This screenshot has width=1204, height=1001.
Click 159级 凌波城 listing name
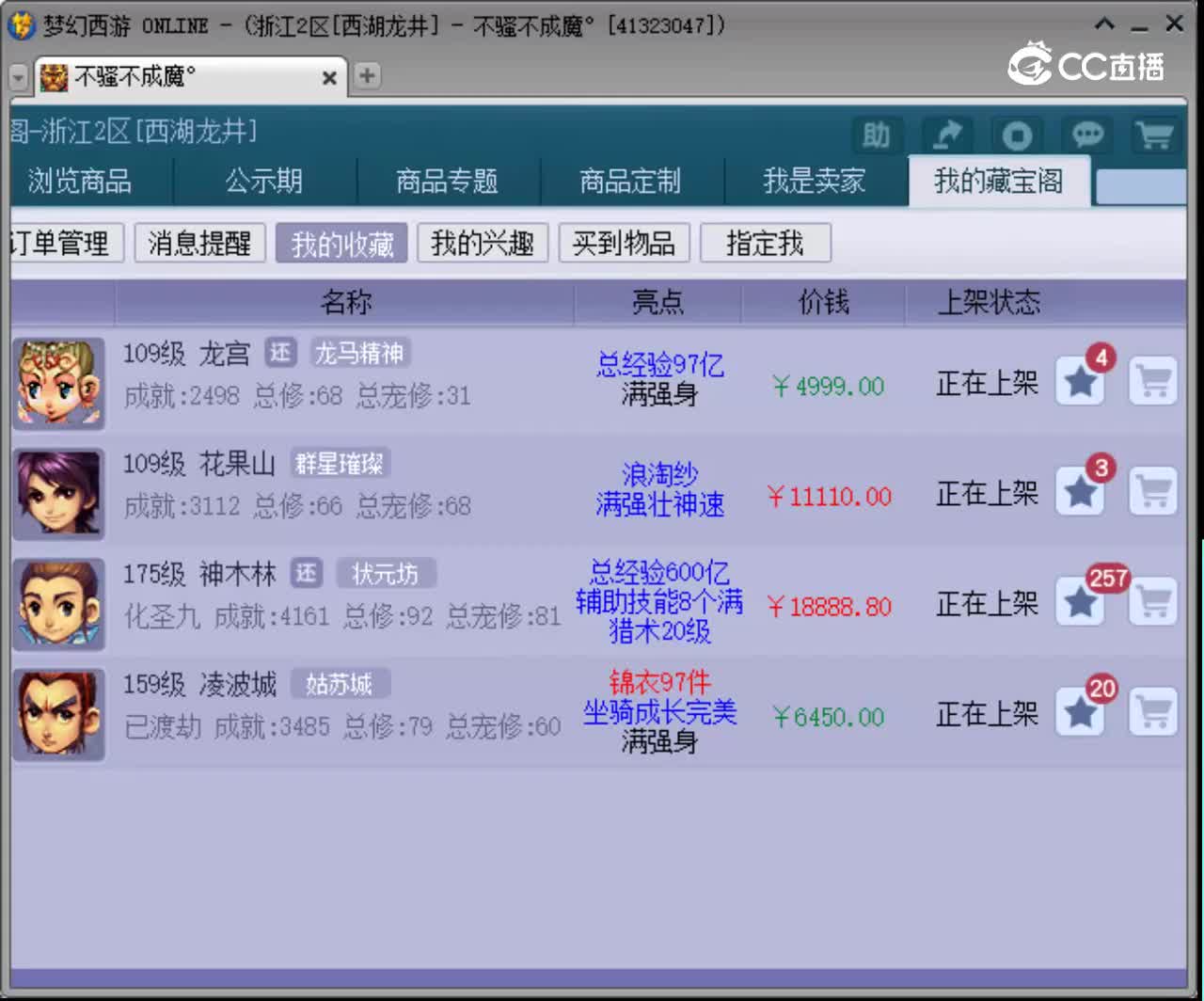tap(199, 684)
